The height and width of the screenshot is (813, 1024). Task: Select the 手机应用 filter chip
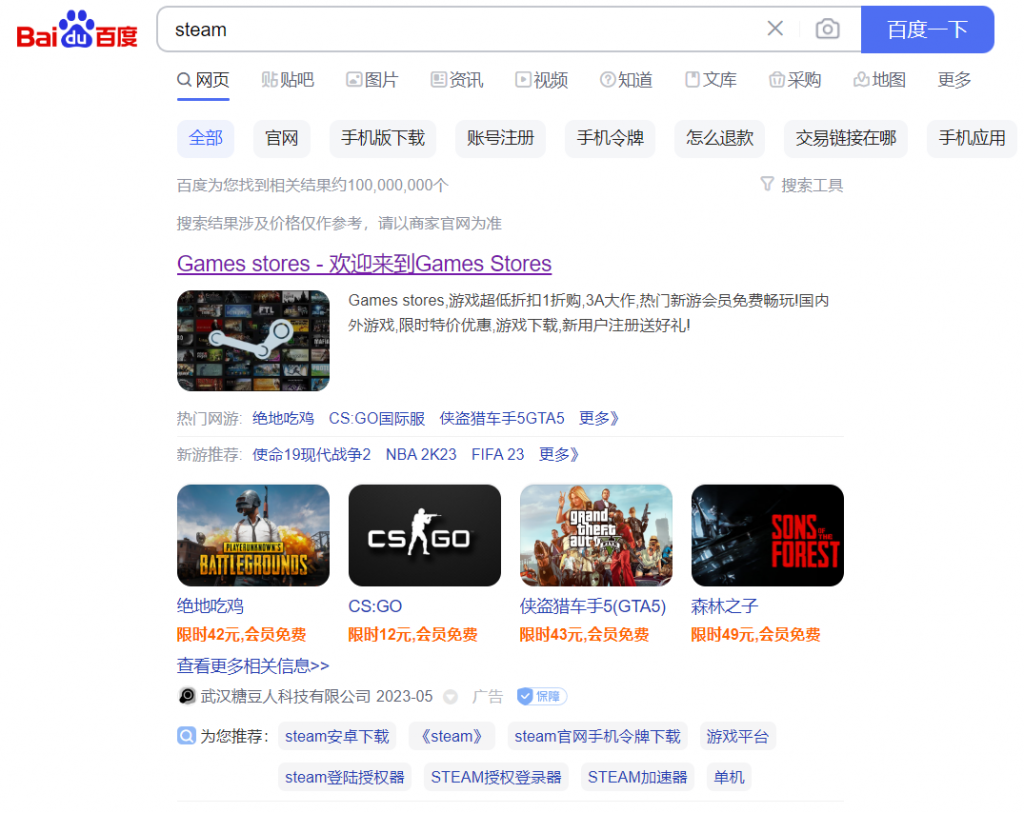[x=972, y=138]
